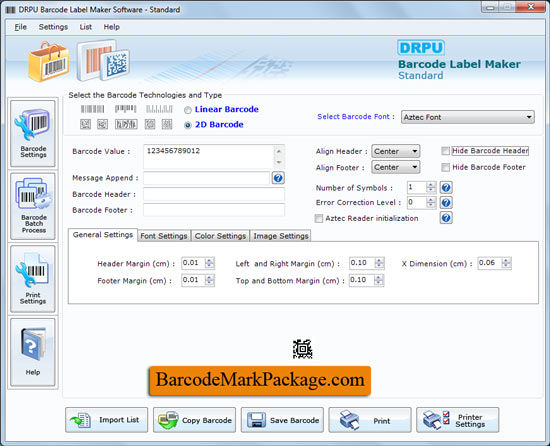The height and width of the screenshot is (446, 550).
Task: Open the Settings menu
Action: pos(53,27)
